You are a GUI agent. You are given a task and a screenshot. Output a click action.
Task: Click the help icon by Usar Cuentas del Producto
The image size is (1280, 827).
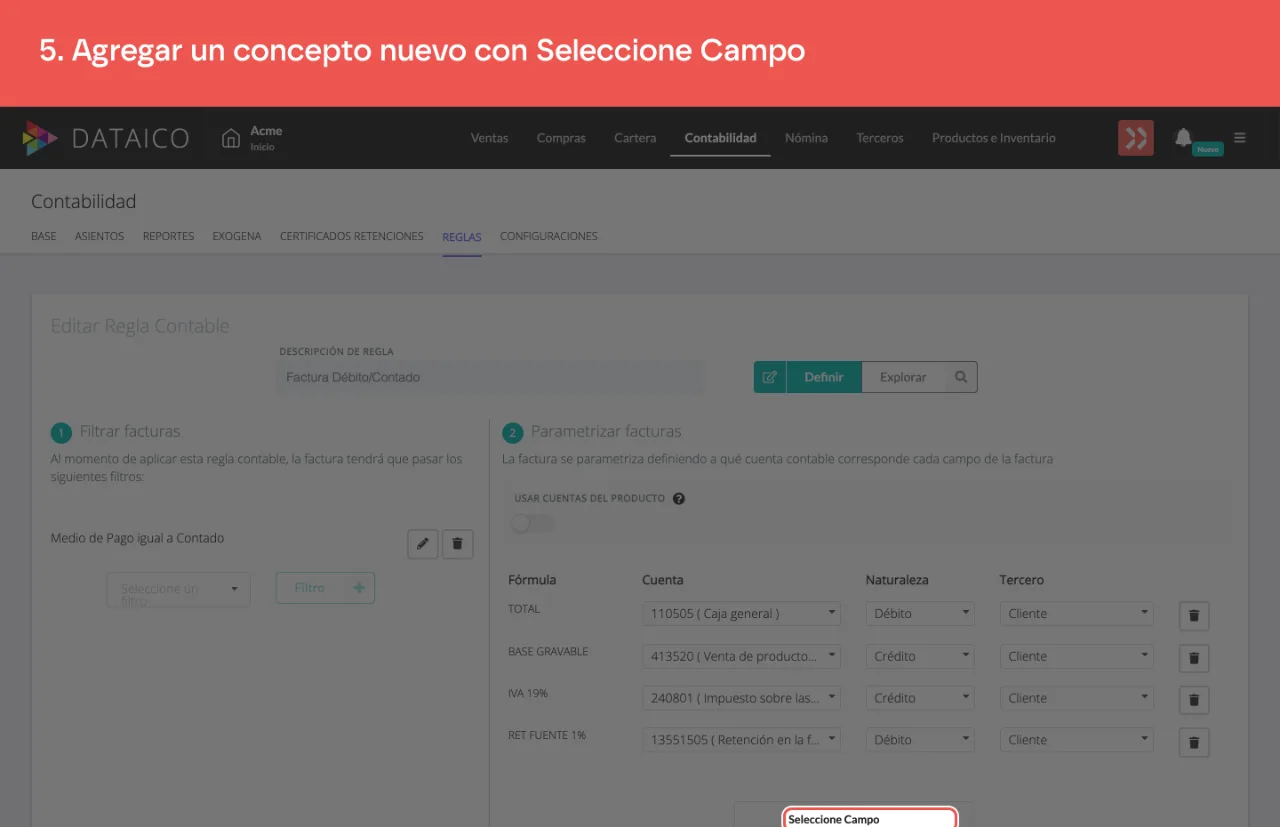679,499
